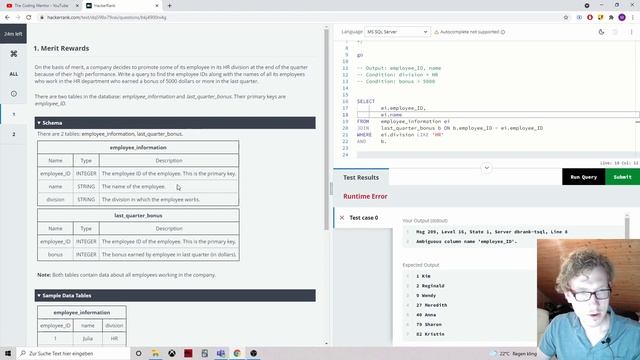Click the Runtime Error heading
Screen dimensions: 640x360
pos(365,196)
